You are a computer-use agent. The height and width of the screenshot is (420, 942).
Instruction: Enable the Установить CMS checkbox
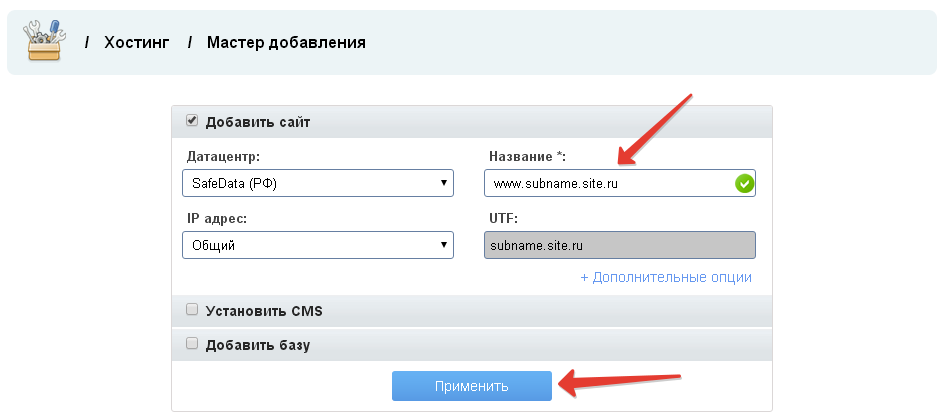192,310
